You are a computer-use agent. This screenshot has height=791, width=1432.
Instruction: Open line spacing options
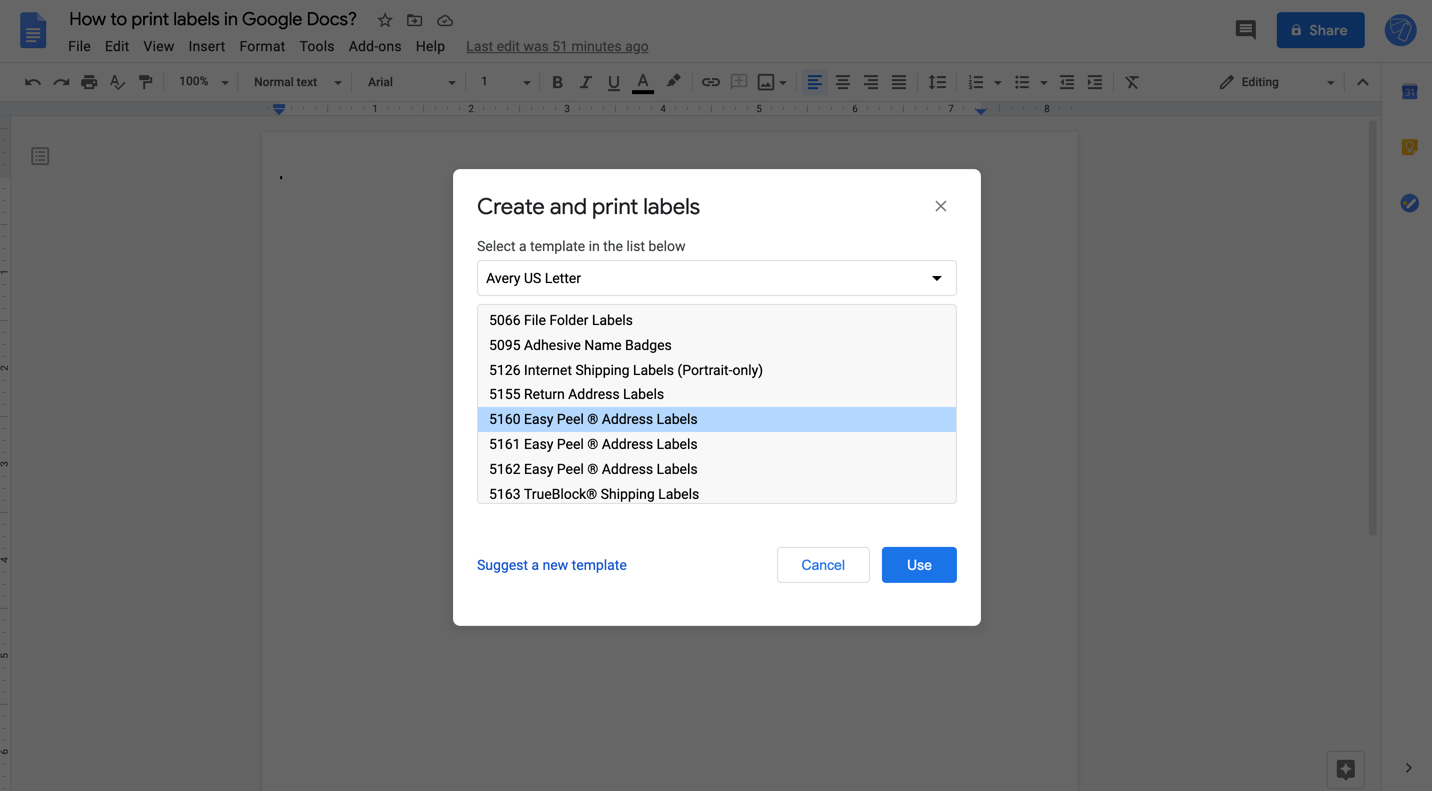point(937,82)
